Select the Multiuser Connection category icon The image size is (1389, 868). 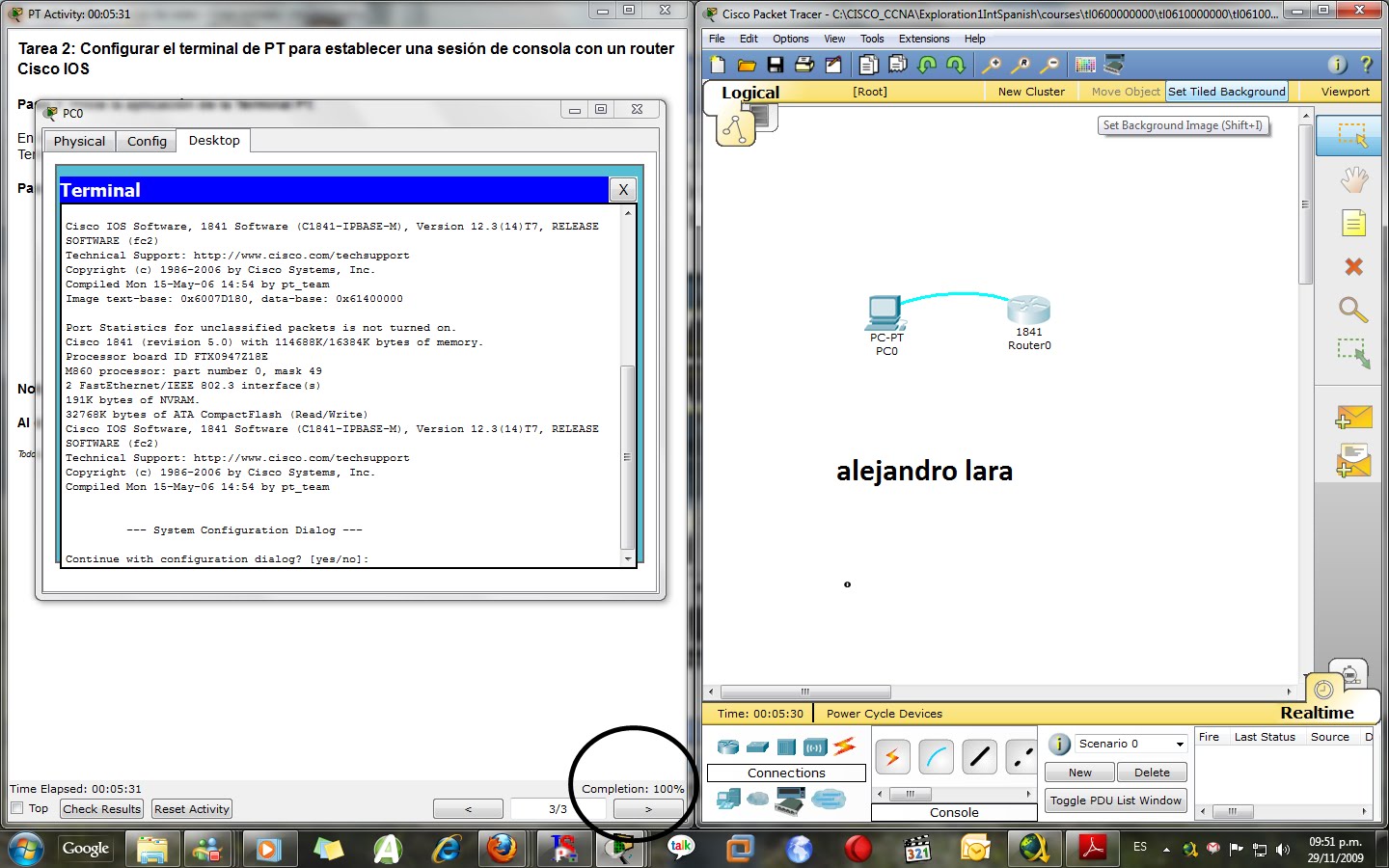pyautogui.click(x=829, y=799)
